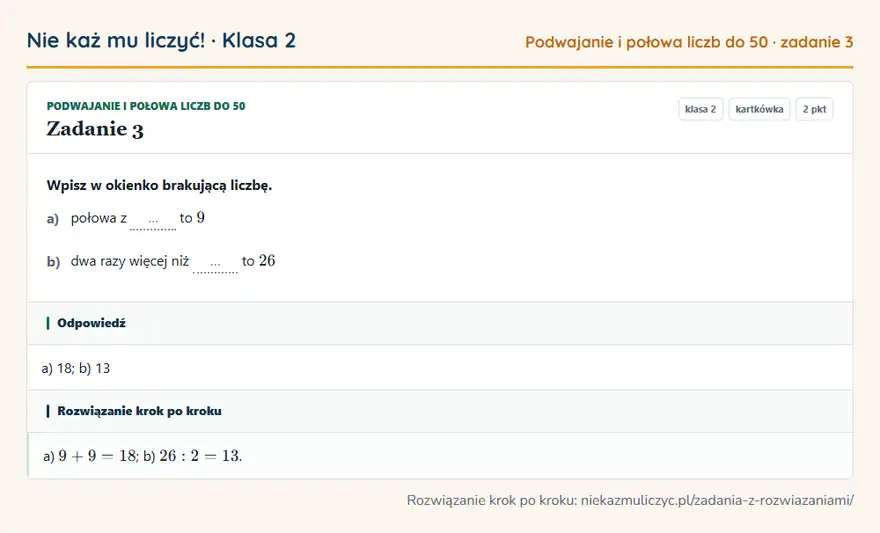This screenshot has height=533, width=880.
Task: Click 'Podwajanie i połowa liczb do 50 · zadanie 3'
Action: [x=689, y=42]
